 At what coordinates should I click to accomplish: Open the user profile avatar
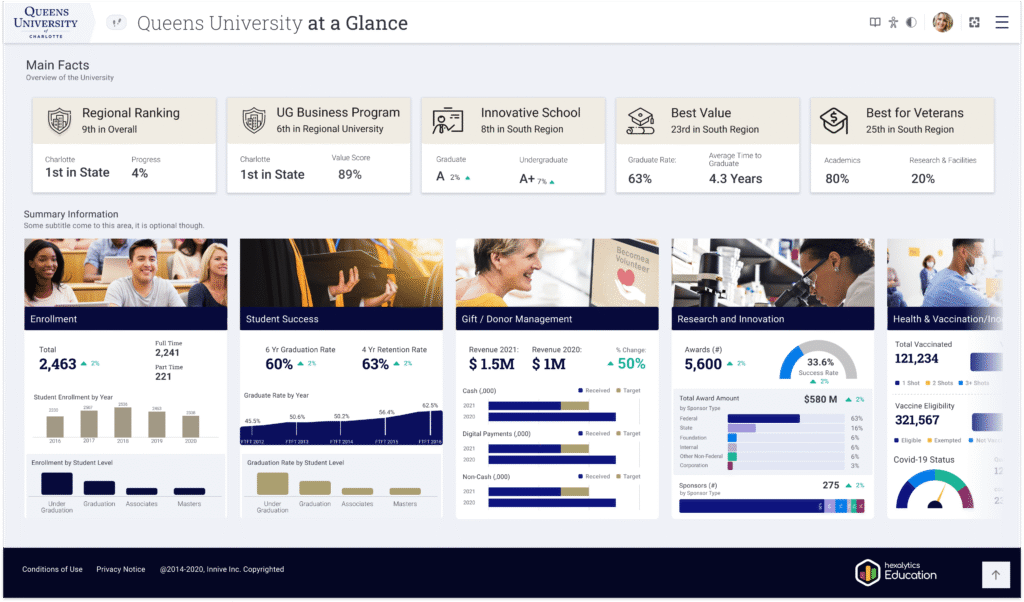point(942,22)
